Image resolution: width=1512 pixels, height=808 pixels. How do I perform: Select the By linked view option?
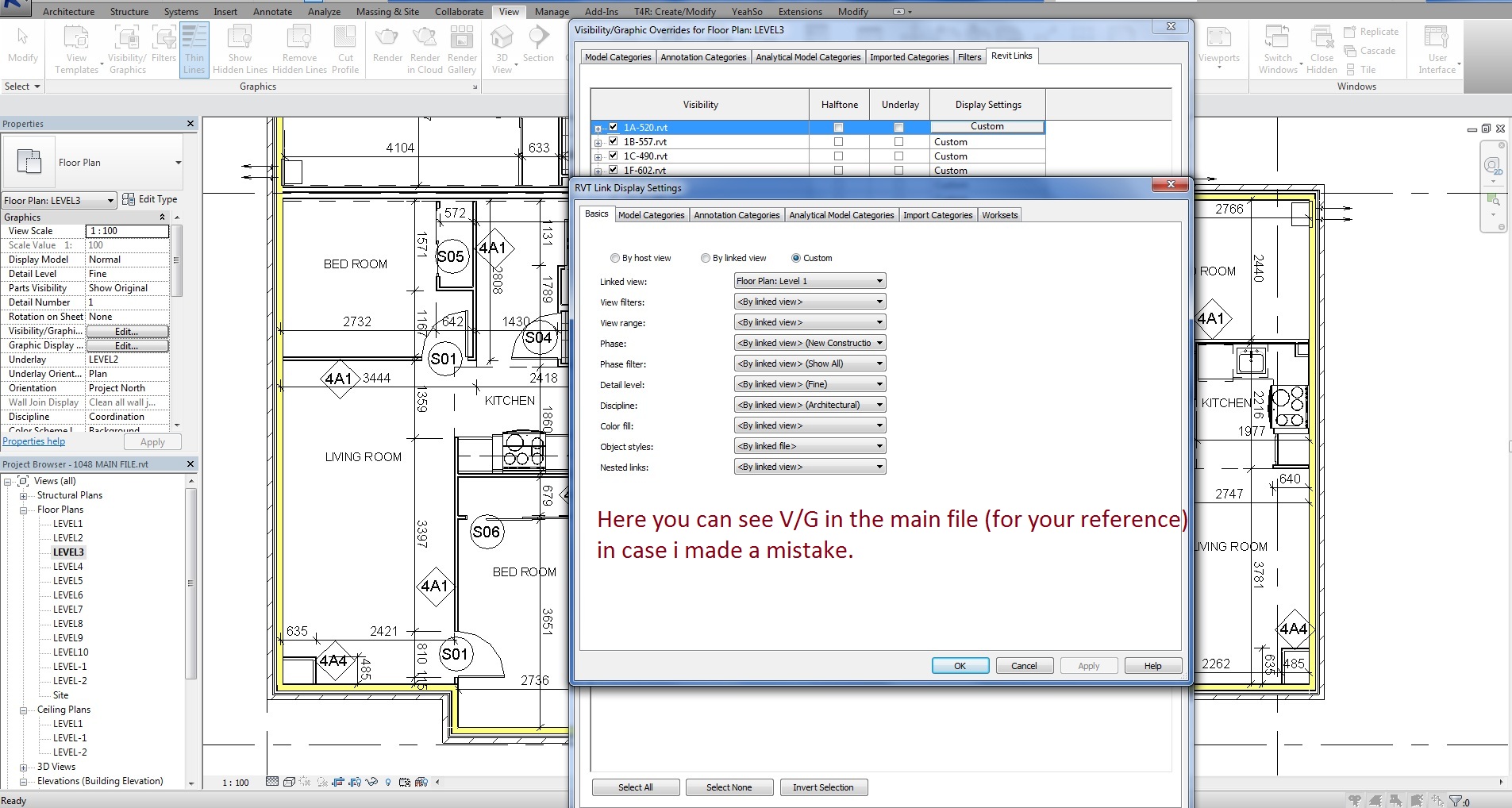(706, 258)
